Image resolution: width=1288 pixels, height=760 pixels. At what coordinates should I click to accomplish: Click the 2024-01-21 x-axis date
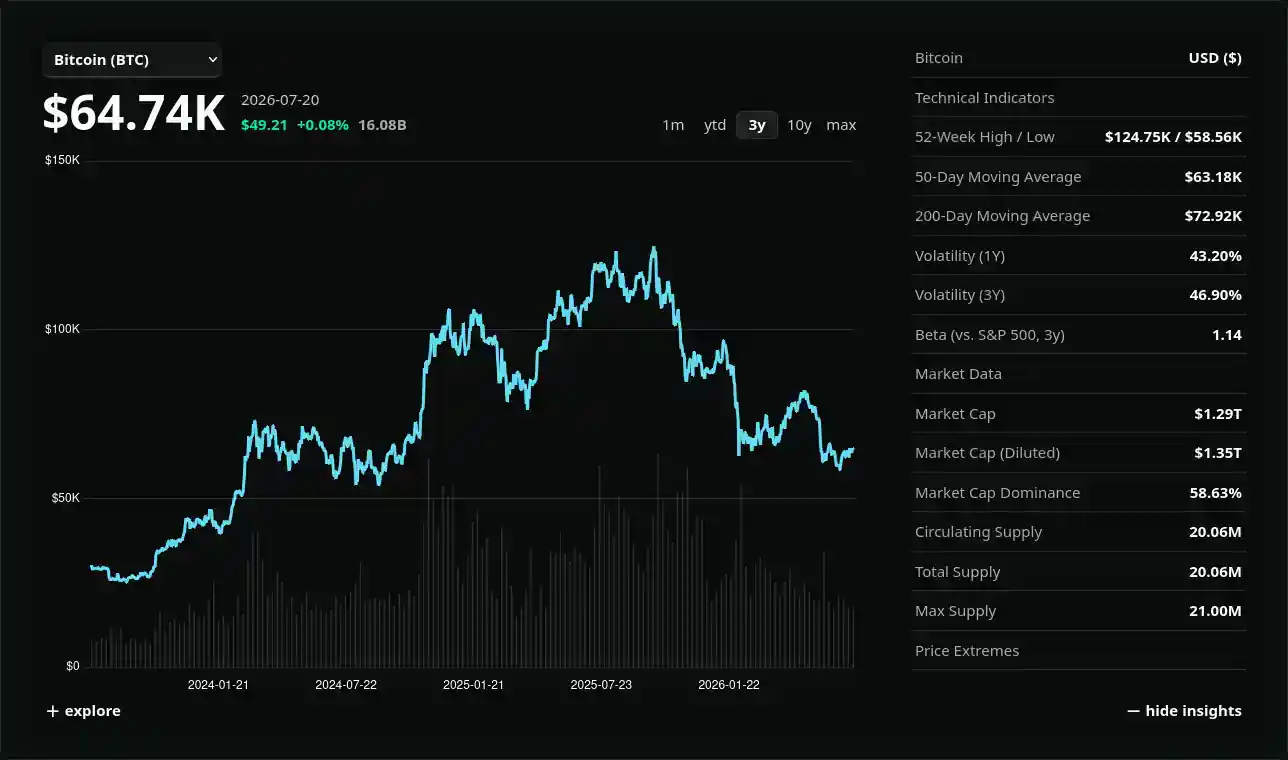(x=218, y=685)
